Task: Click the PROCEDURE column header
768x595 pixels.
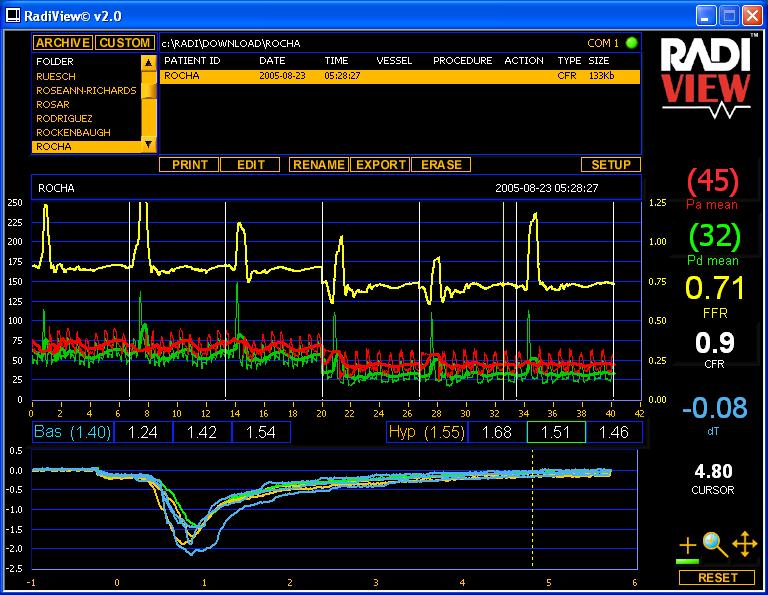Action: [463, 61]
